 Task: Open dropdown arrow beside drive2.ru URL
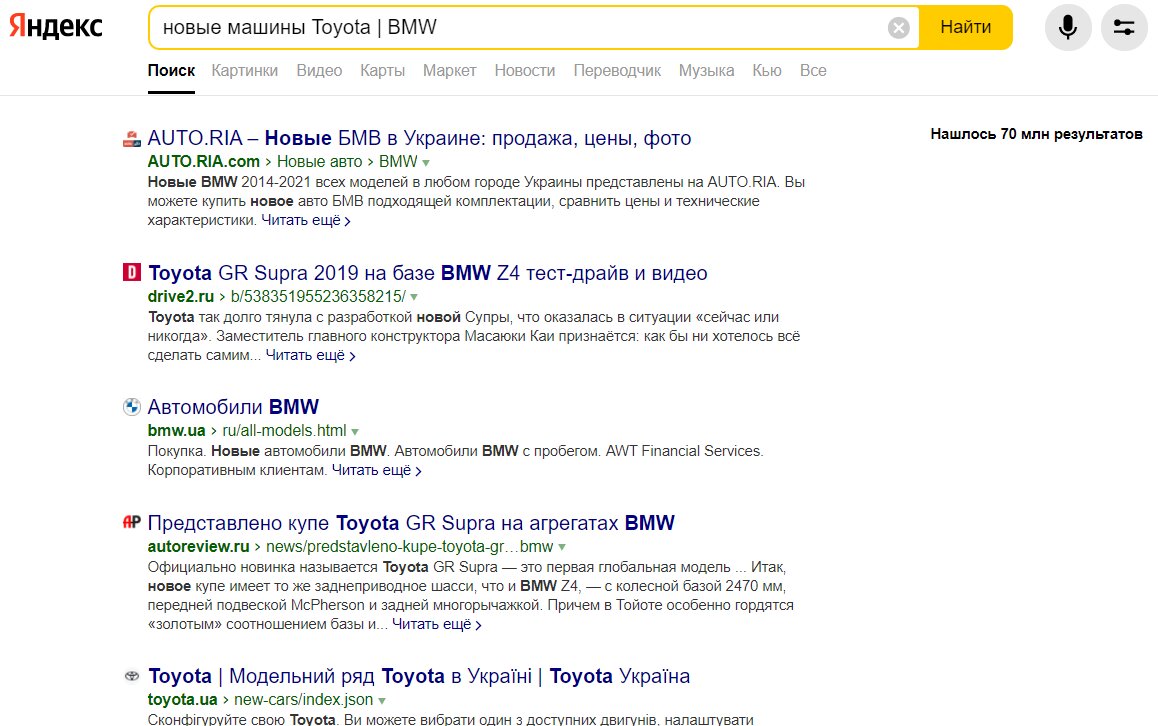[414, 297]
